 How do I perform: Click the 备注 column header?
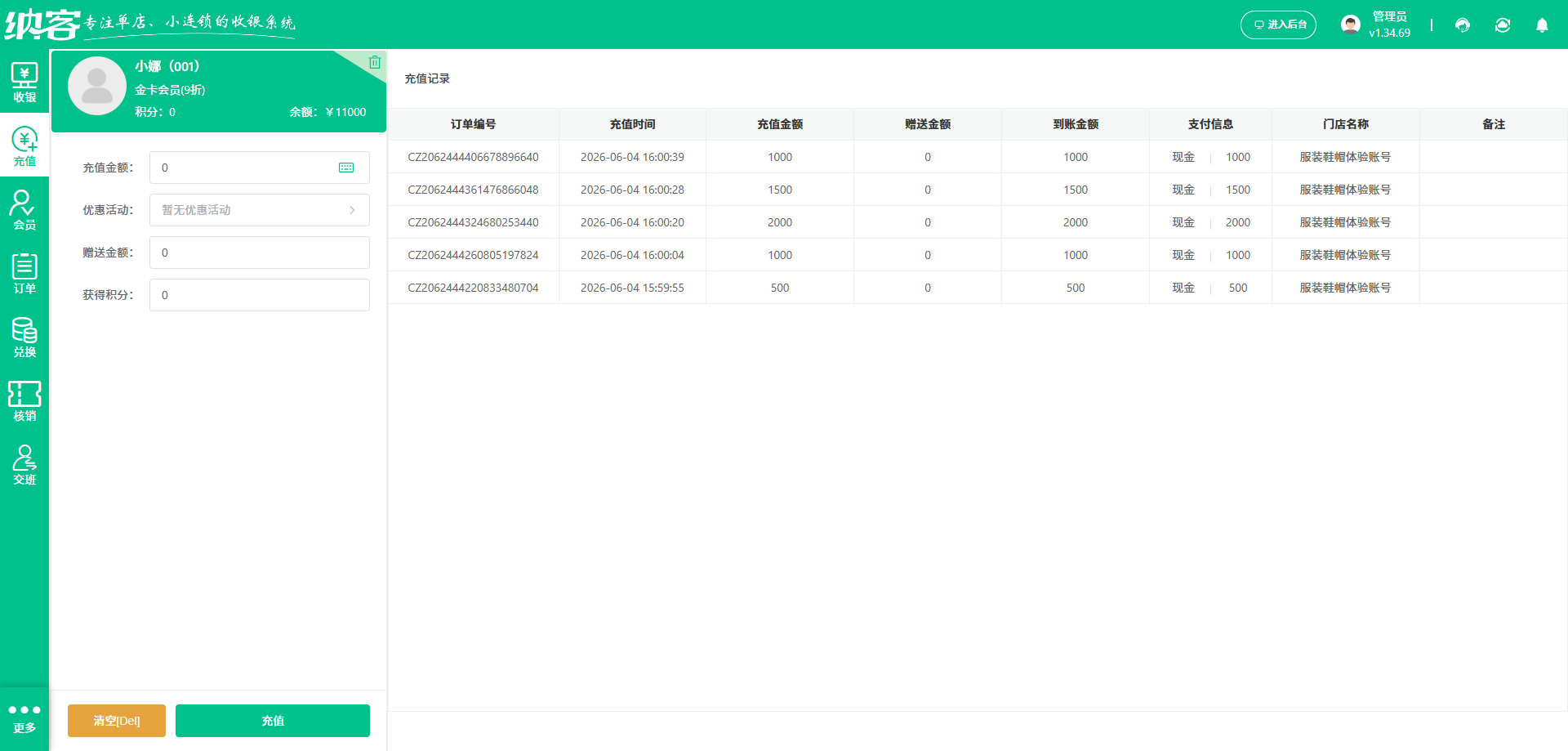(1494, 124)
